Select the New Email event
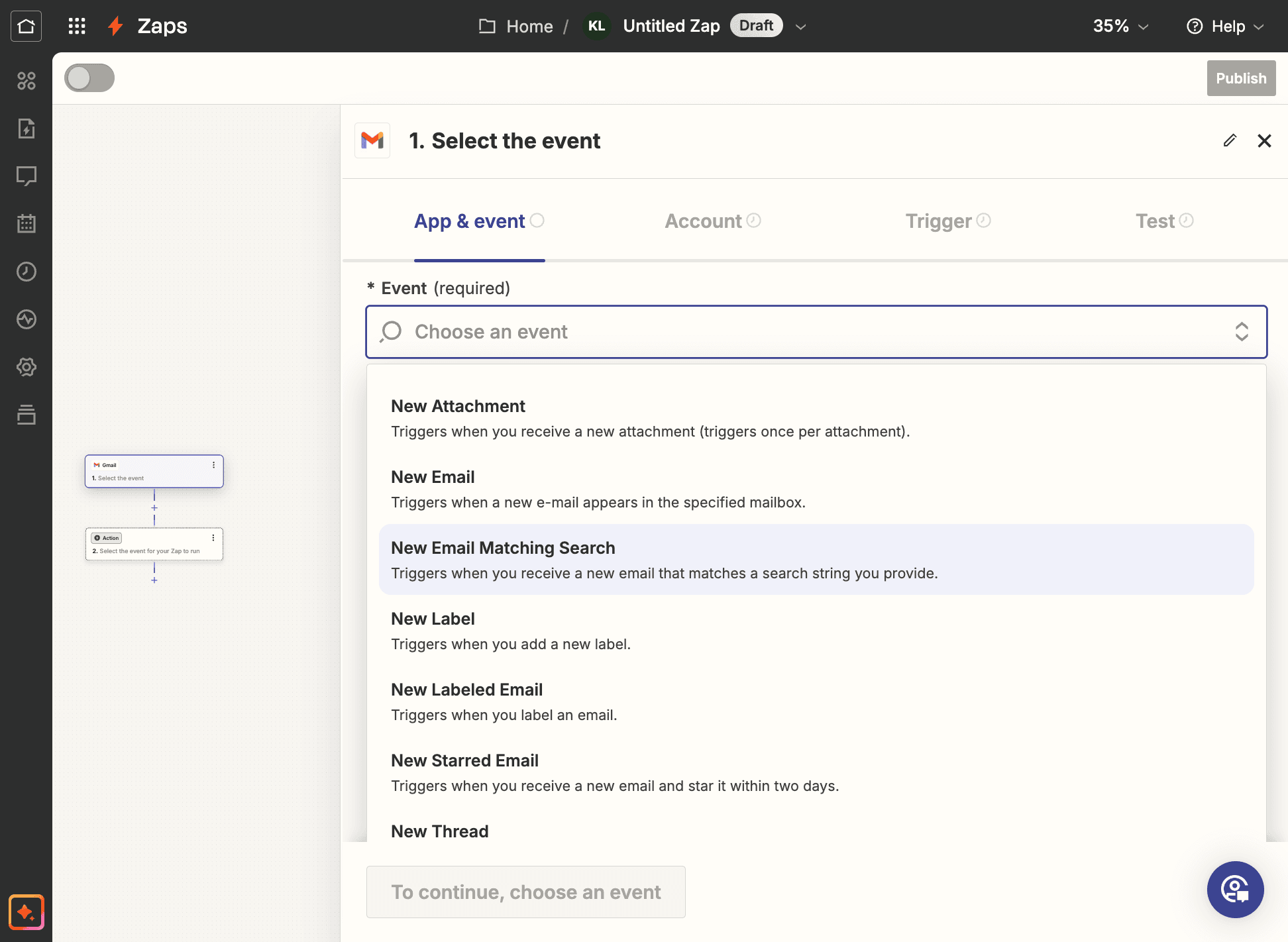The image size is (1288, 942). [x=816, y=489]
